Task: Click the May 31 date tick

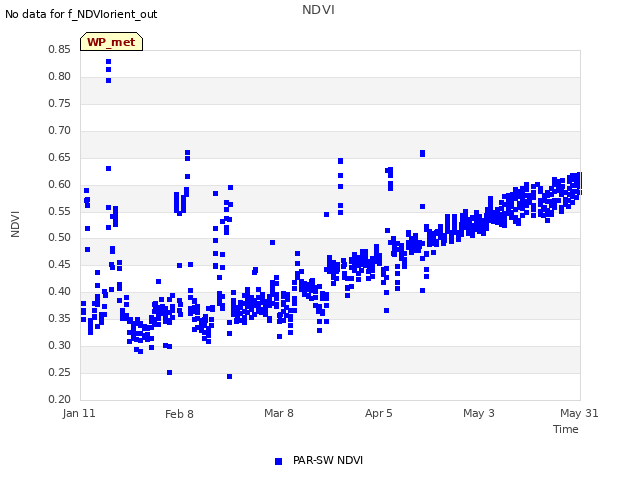Action: (x=579, y=413)
